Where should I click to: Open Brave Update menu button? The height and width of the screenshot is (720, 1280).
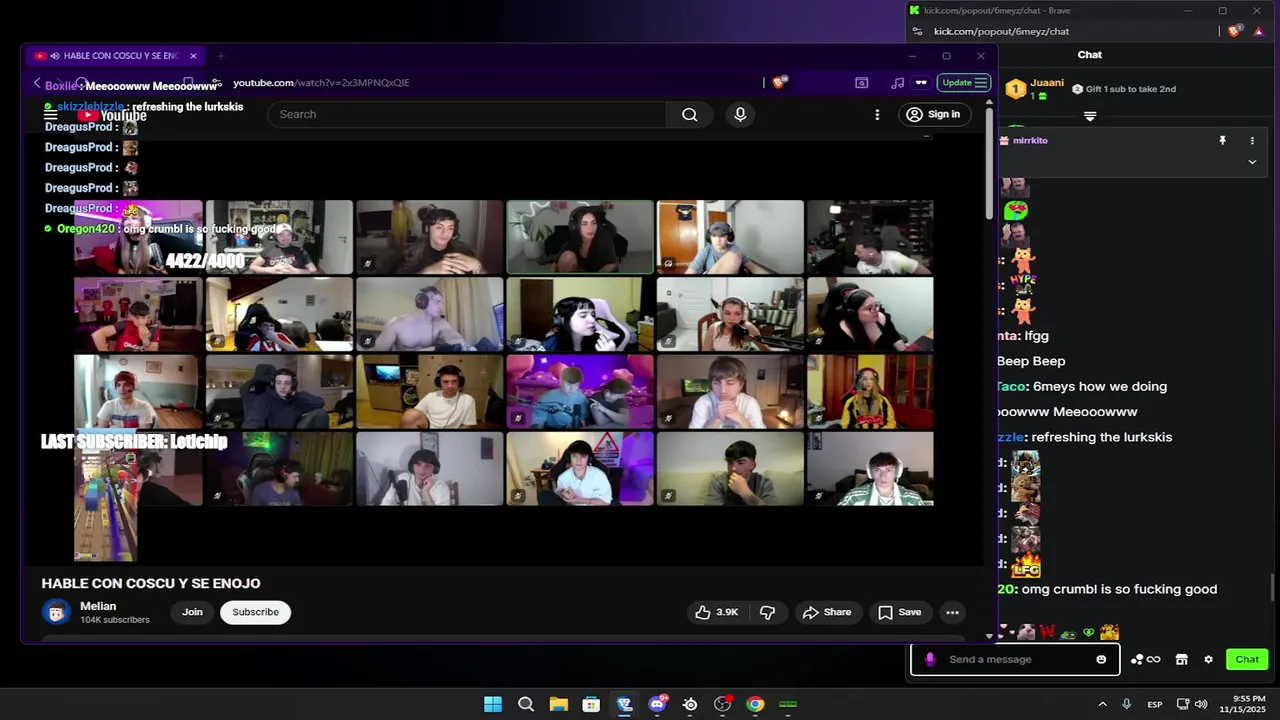pyautogui.click(x=964, y=83)
